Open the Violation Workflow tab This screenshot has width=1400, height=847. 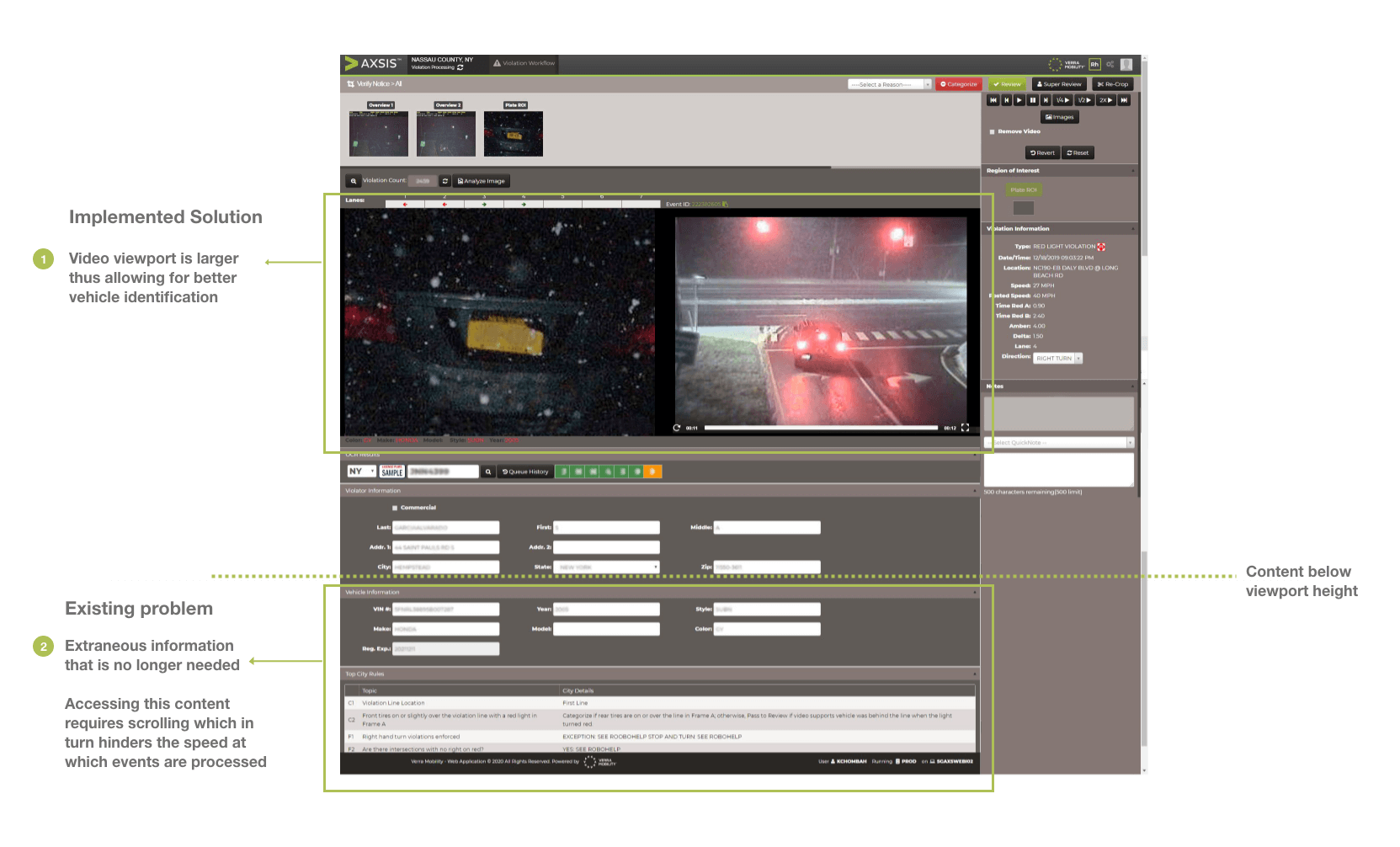(x=524, y=63)
